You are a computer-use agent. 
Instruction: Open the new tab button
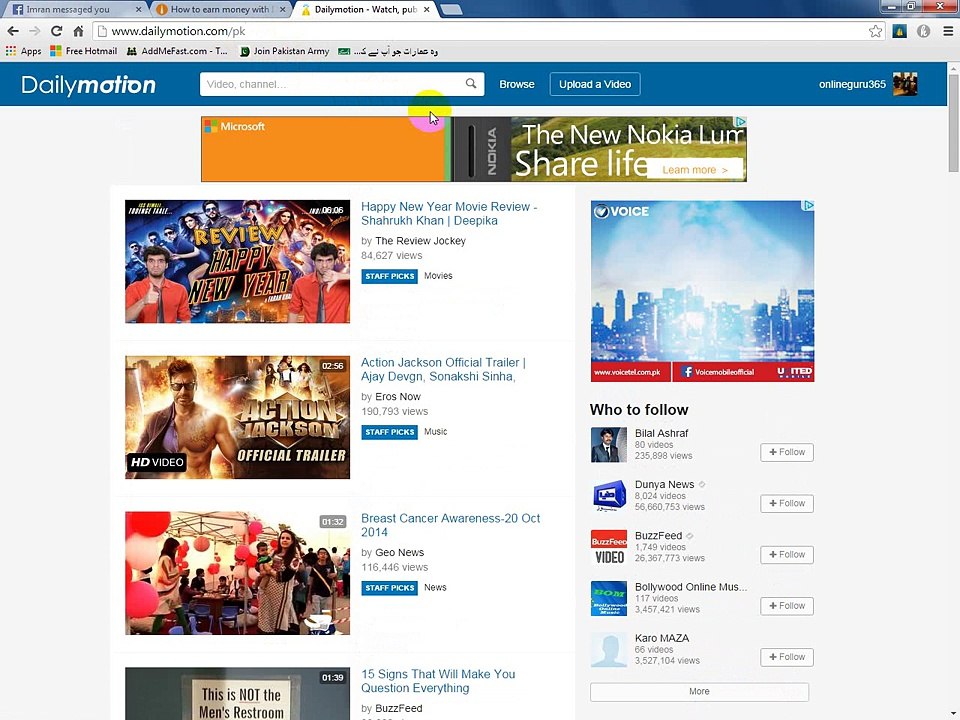451,9
